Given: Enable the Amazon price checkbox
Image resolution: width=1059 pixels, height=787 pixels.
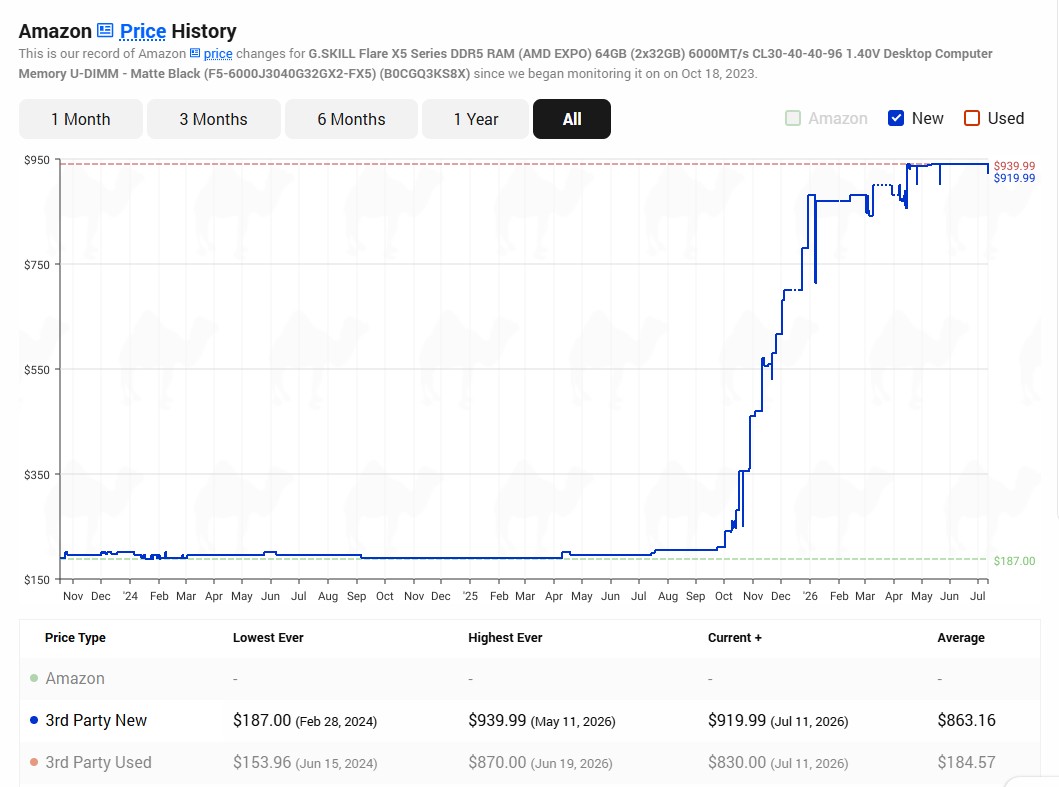Looking at the screenshot, I should [x=793, y=118].
